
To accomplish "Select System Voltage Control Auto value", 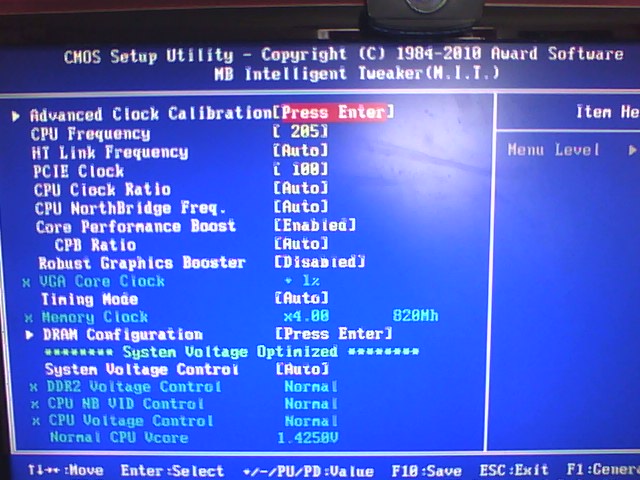I will click(x=300, y=369).
